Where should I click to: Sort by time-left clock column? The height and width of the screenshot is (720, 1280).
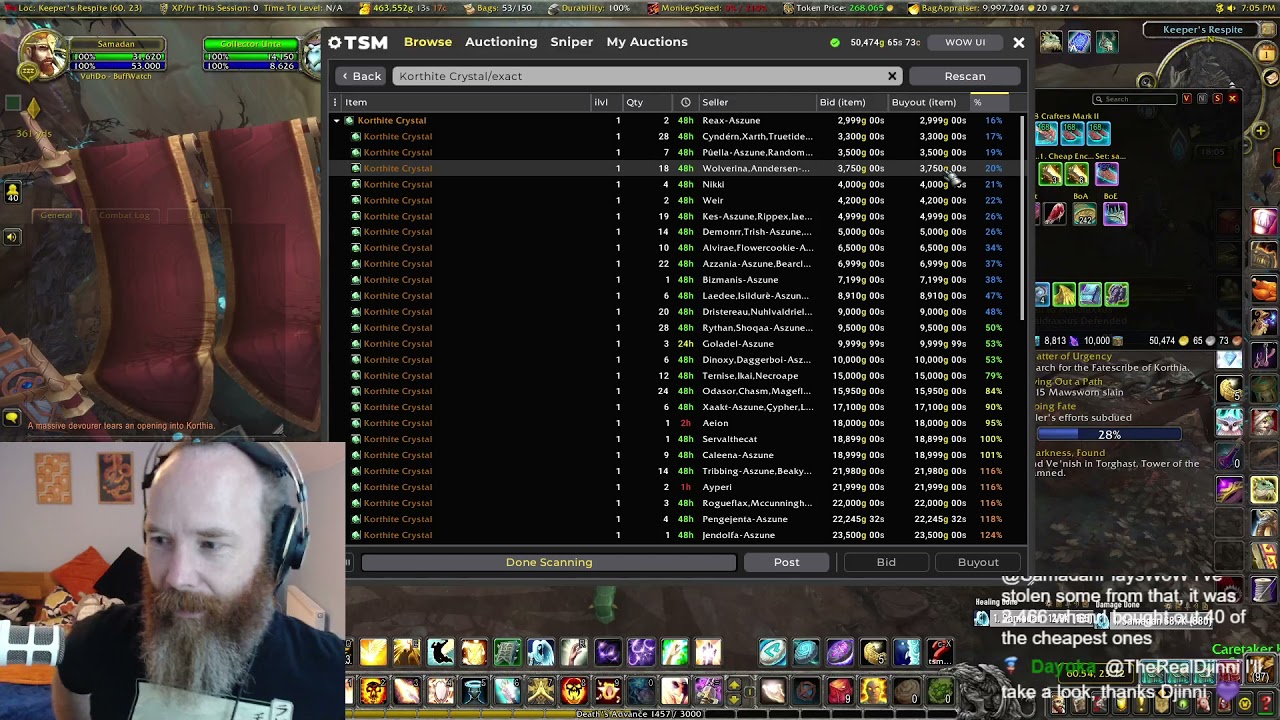point(685,102)
